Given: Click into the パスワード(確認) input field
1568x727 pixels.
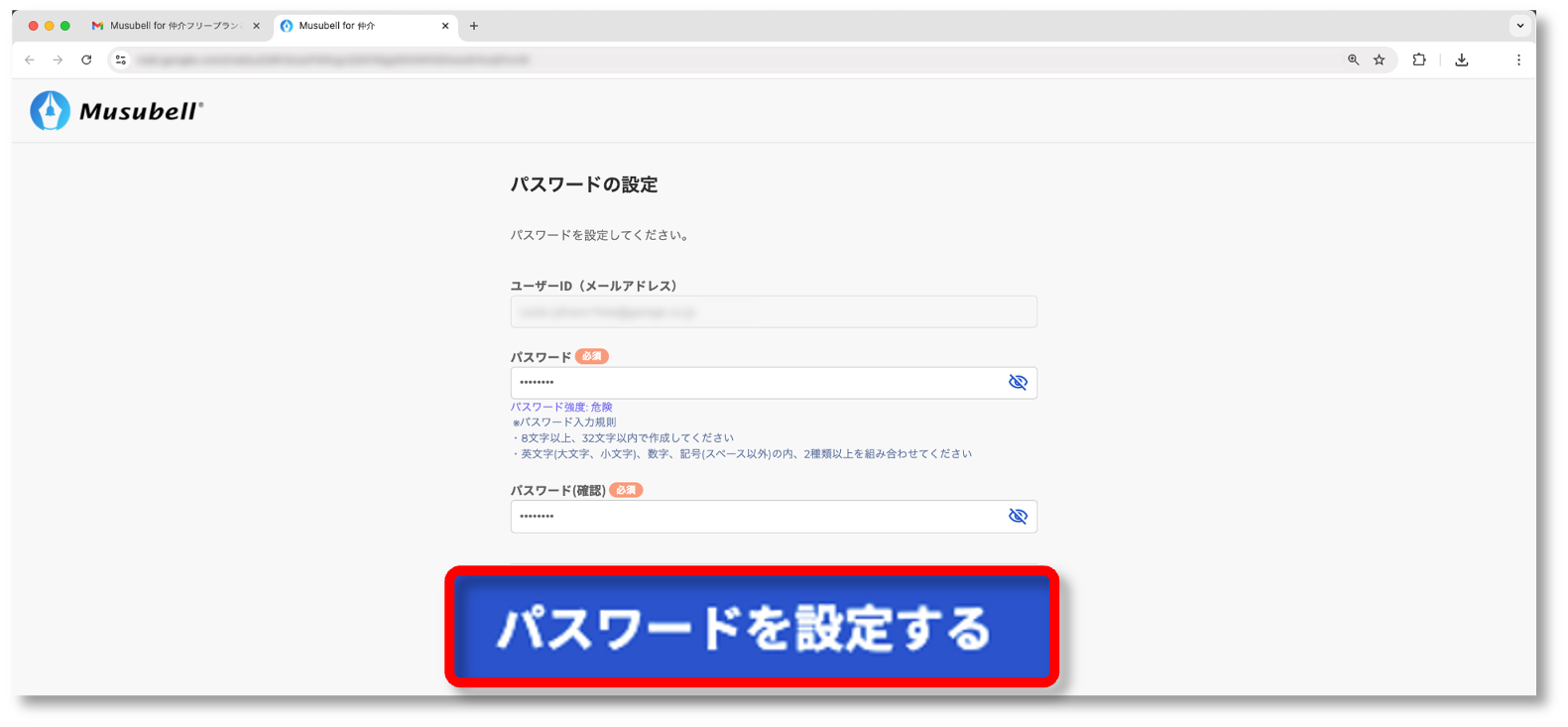Looking at the screenshot, I should tap(754, 517).
